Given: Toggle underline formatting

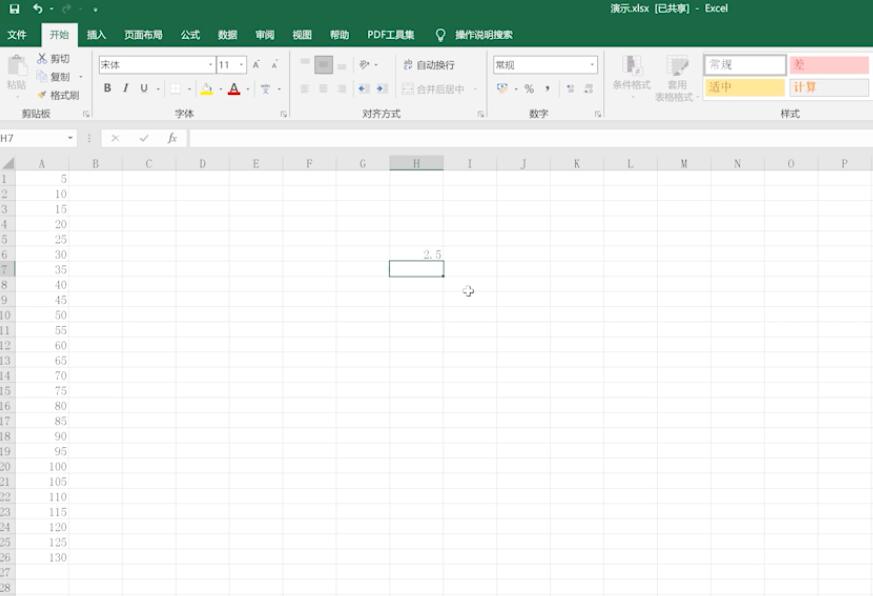Looking at the screenshot, I should (x=144, y=88).
